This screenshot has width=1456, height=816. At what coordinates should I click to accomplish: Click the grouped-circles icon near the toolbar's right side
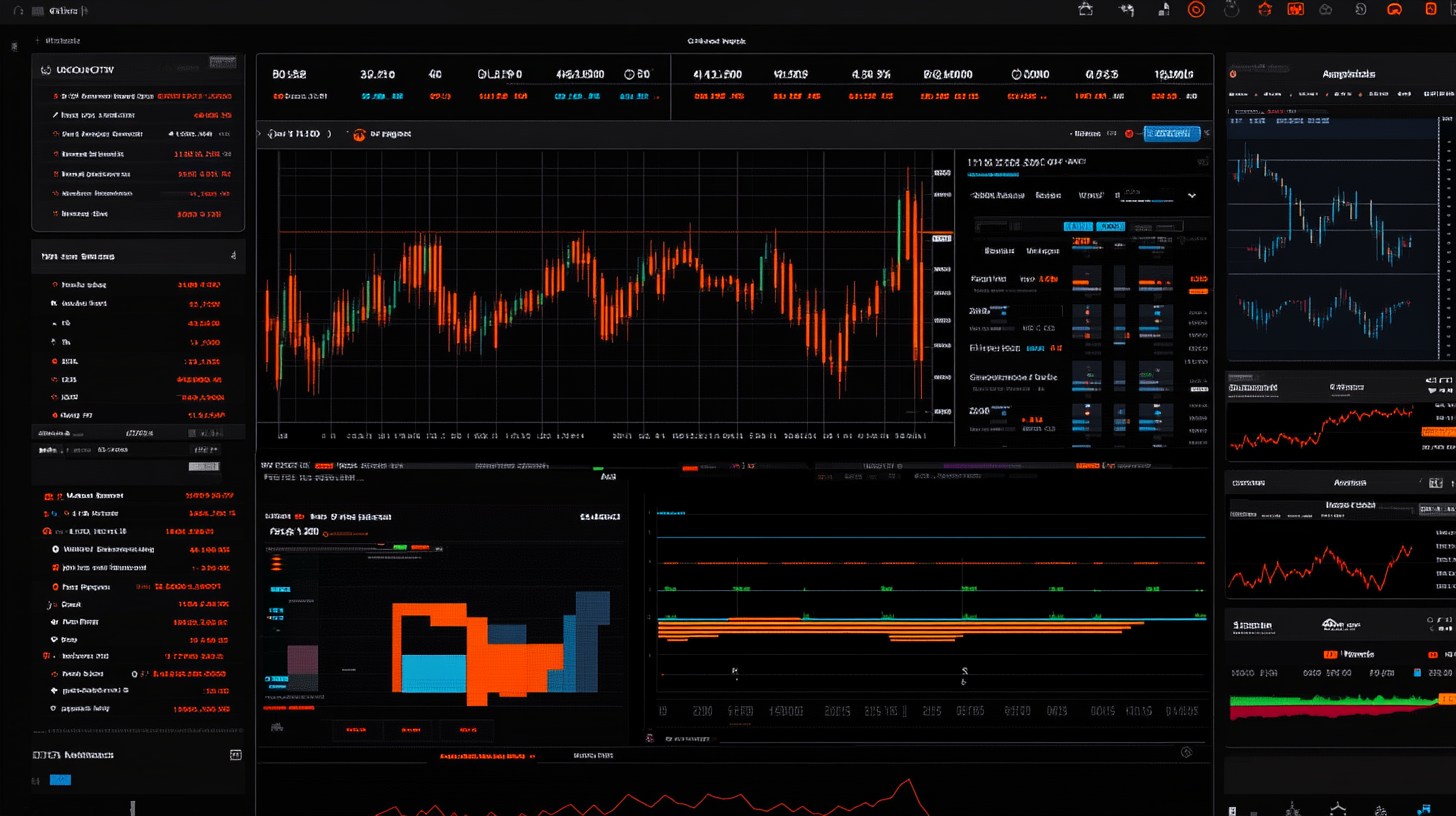point(1325,9)
